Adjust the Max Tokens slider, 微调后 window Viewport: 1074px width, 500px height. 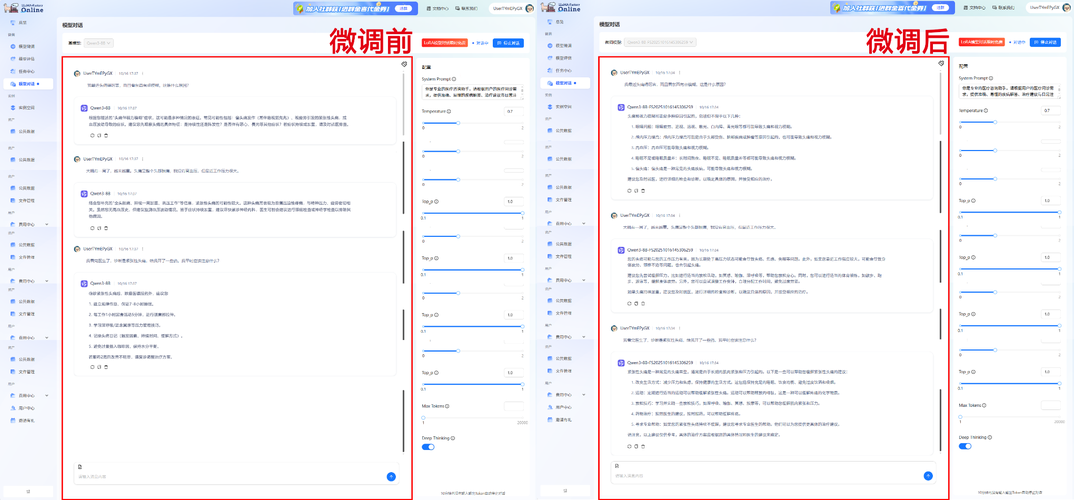pyautogui.click(x=1010, y=416)
